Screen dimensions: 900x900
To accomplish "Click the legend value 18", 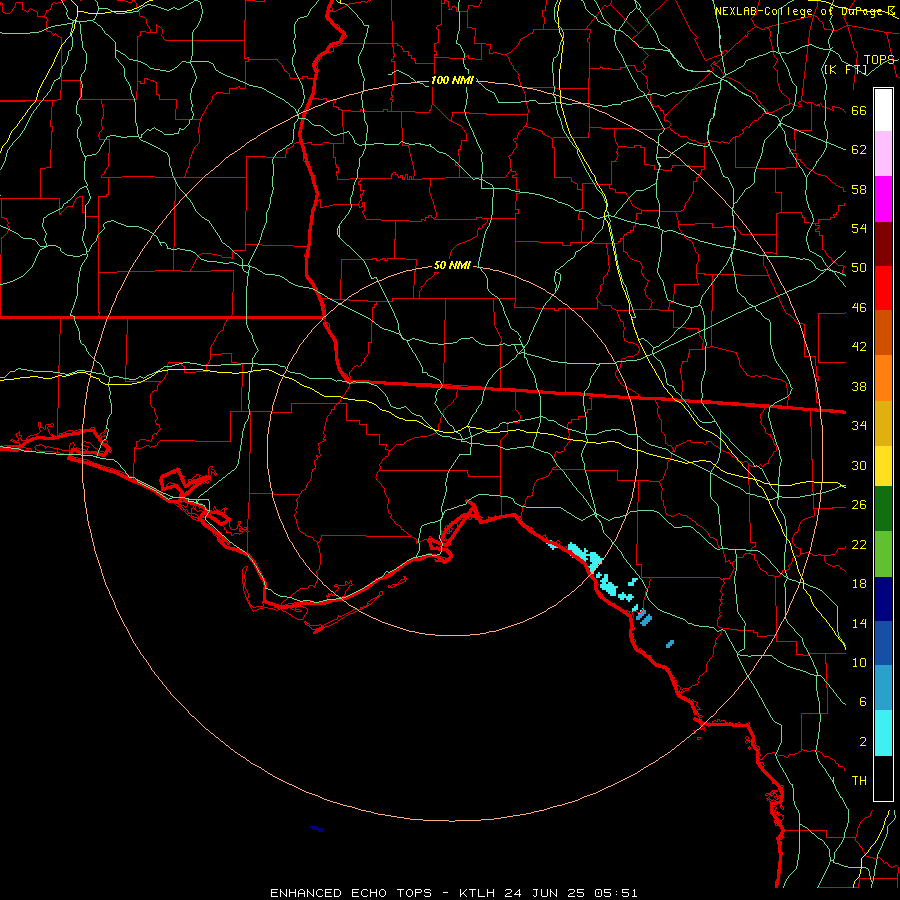I will tap(859, 584).
